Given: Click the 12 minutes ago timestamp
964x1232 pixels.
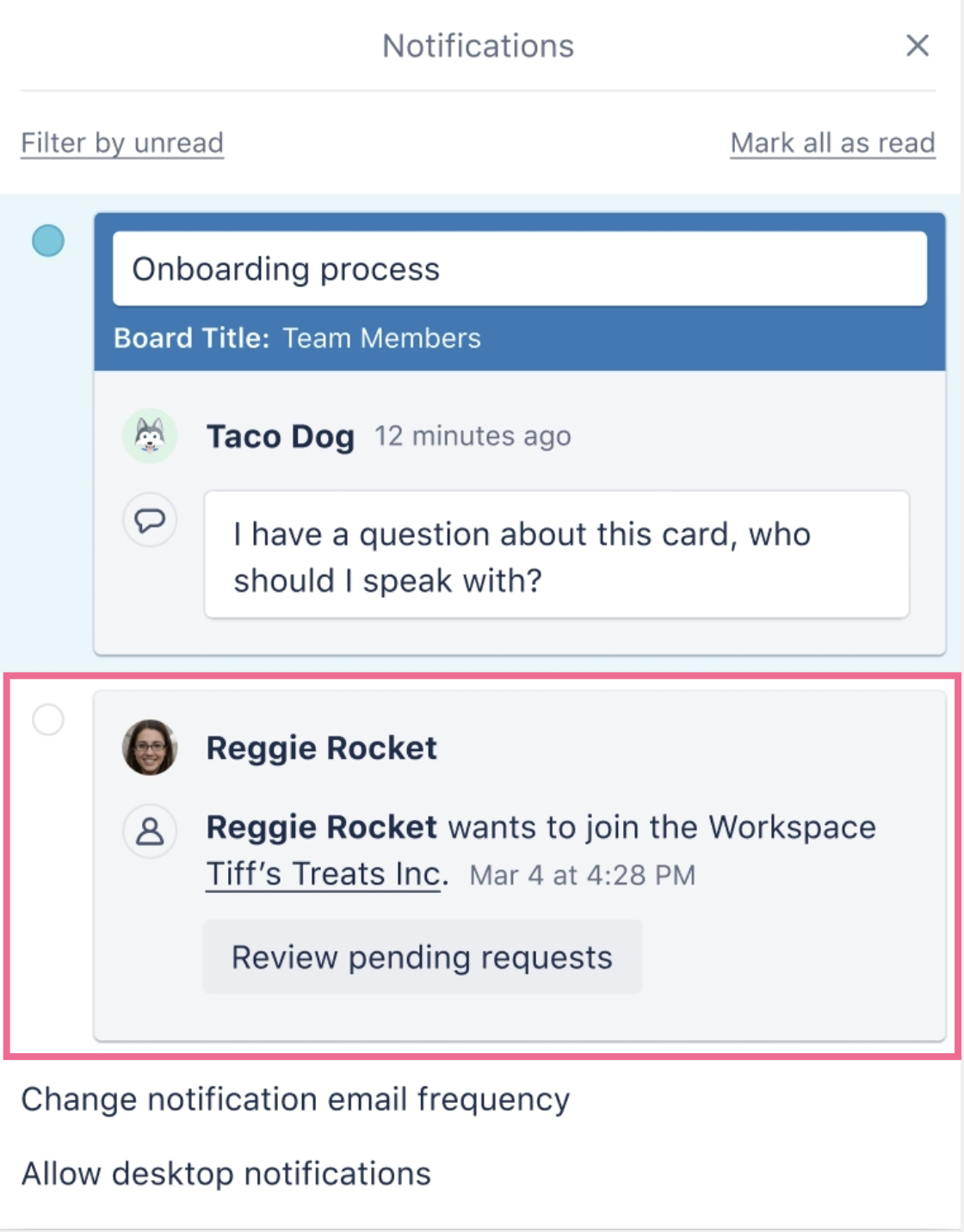Looking at the screenshot, I should (x=473, y=436).
